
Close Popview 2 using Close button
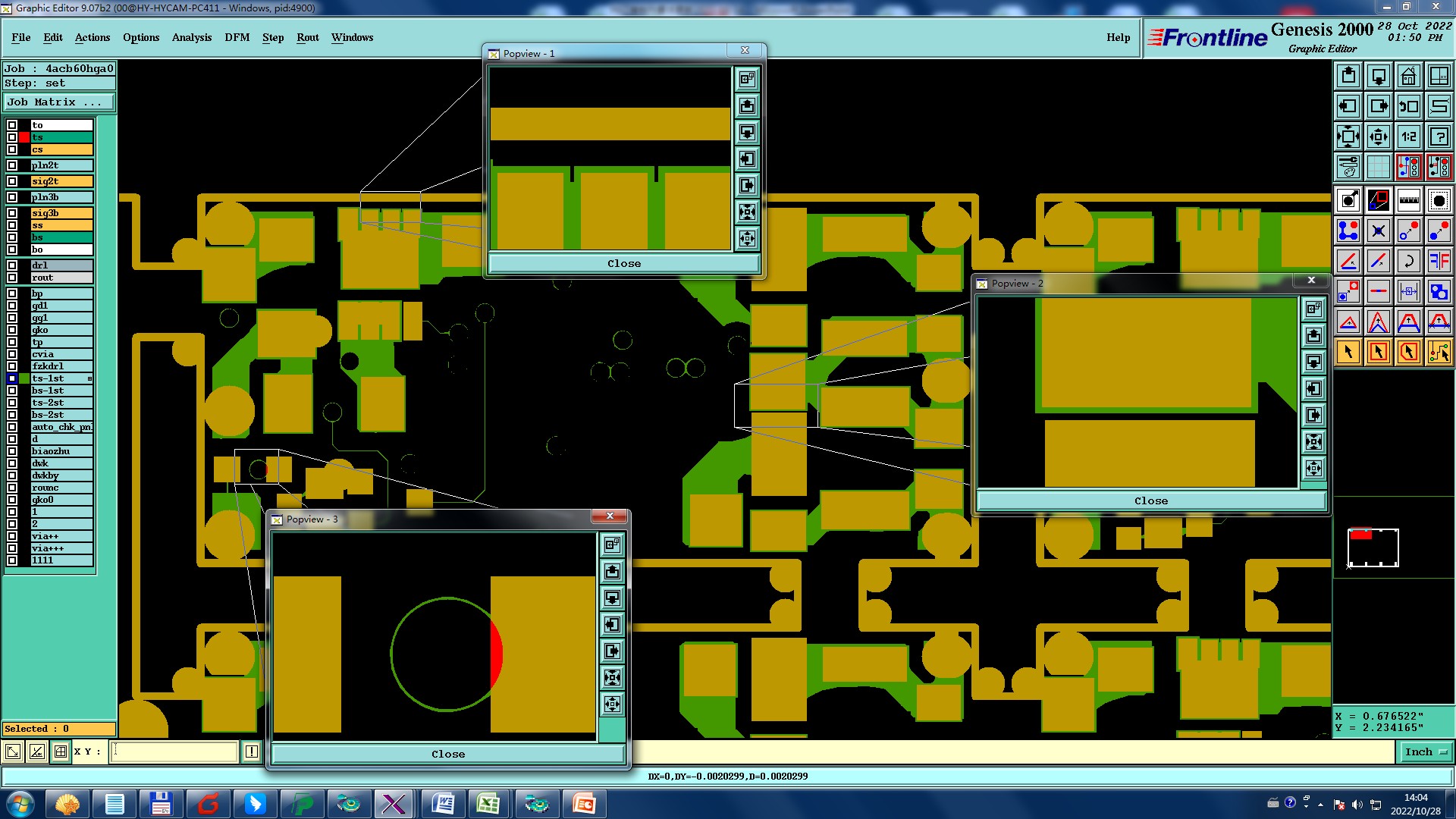(x=1150, y=501)
